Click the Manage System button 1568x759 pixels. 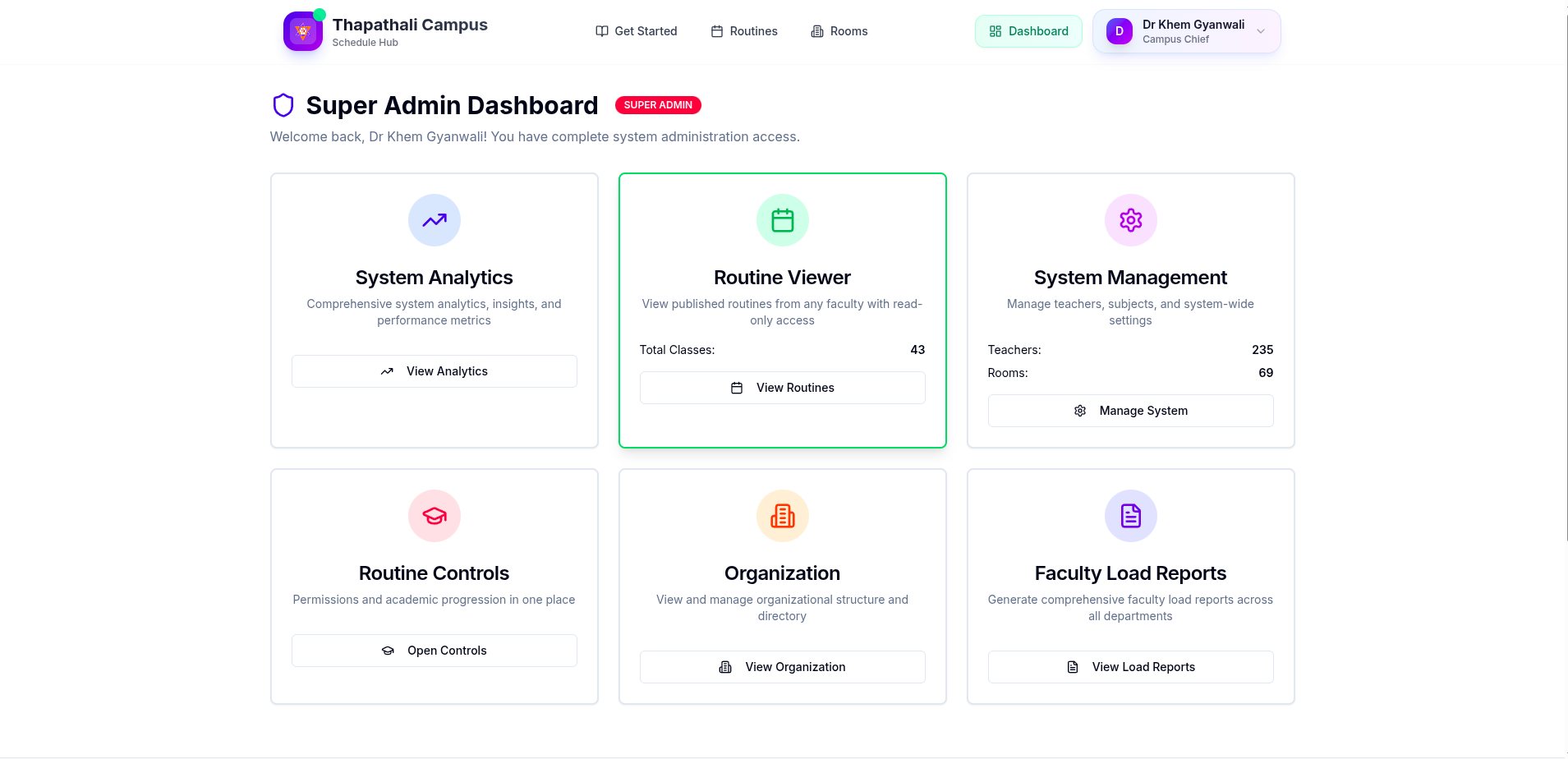point(1131,411)
